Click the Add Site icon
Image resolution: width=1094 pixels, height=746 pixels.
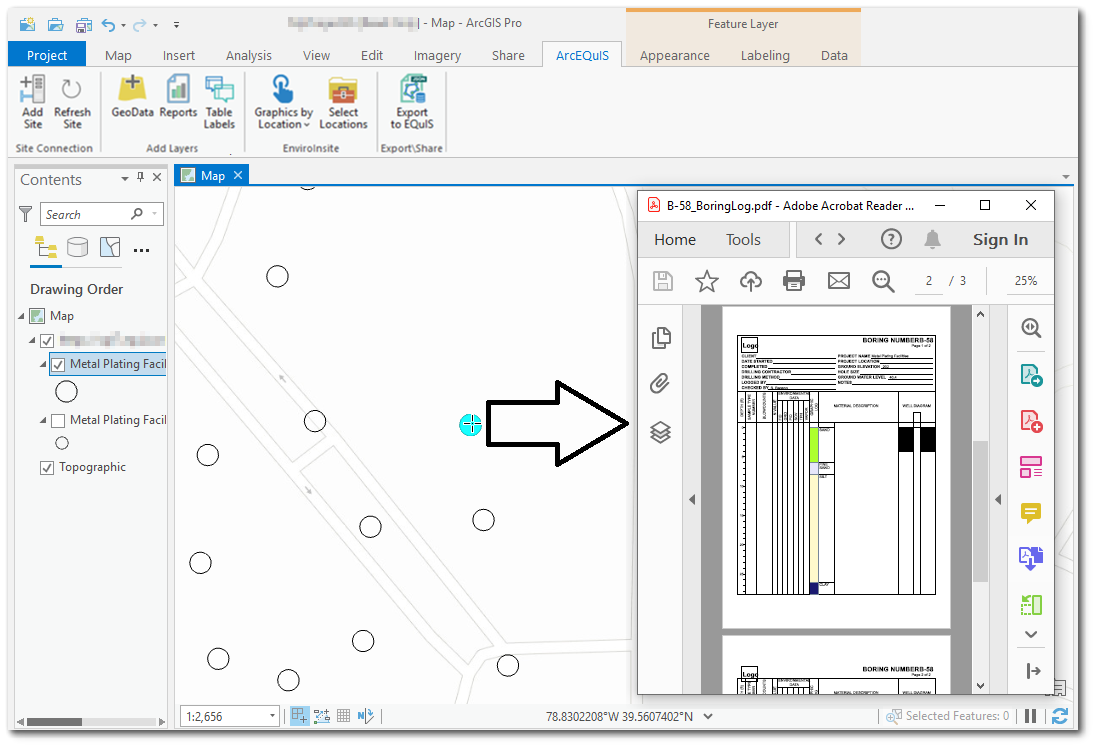(x=32, y=102)
